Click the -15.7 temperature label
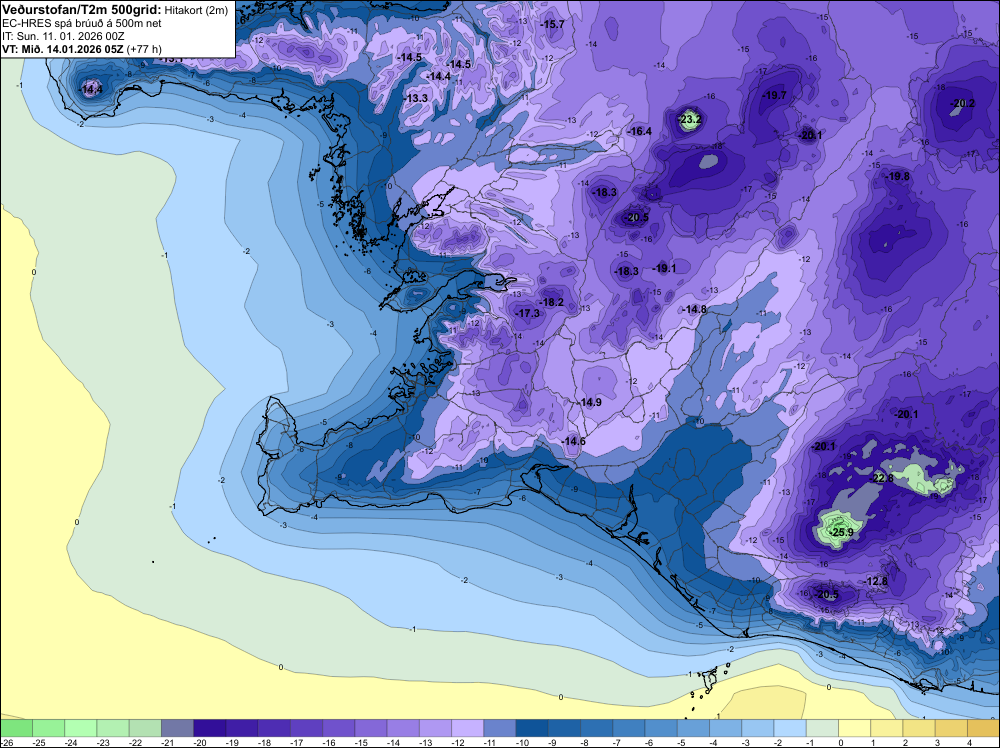The width and height of the screenshot is (1000, 748). (552, 24)
